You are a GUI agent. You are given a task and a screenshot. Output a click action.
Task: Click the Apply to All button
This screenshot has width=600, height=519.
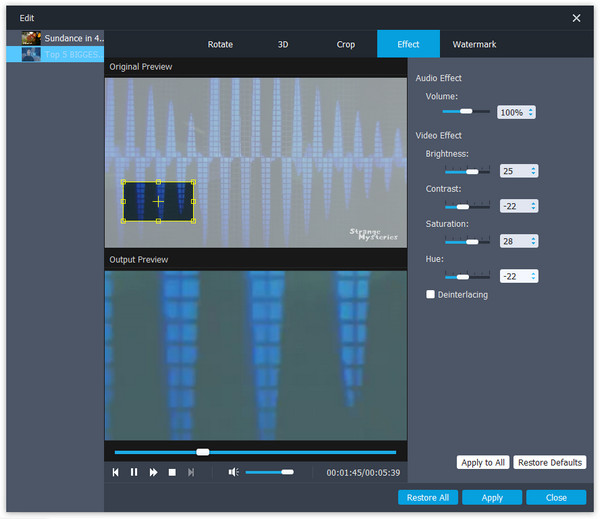click(x=483, y=462)
